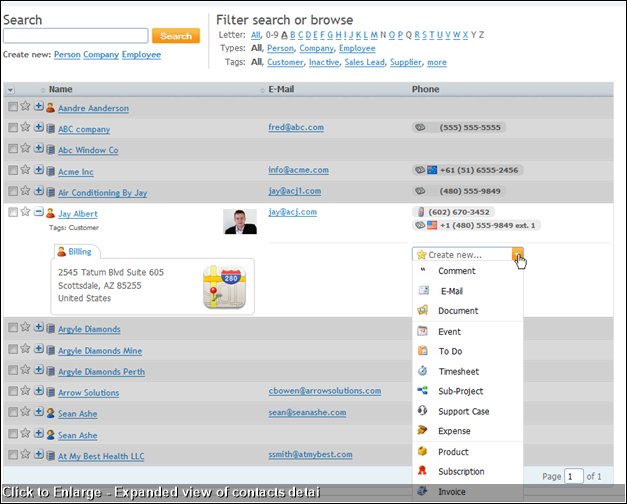Click the person icon next to Sean Ashe
The width and height of the screenshot is (627, 504).
50,413
